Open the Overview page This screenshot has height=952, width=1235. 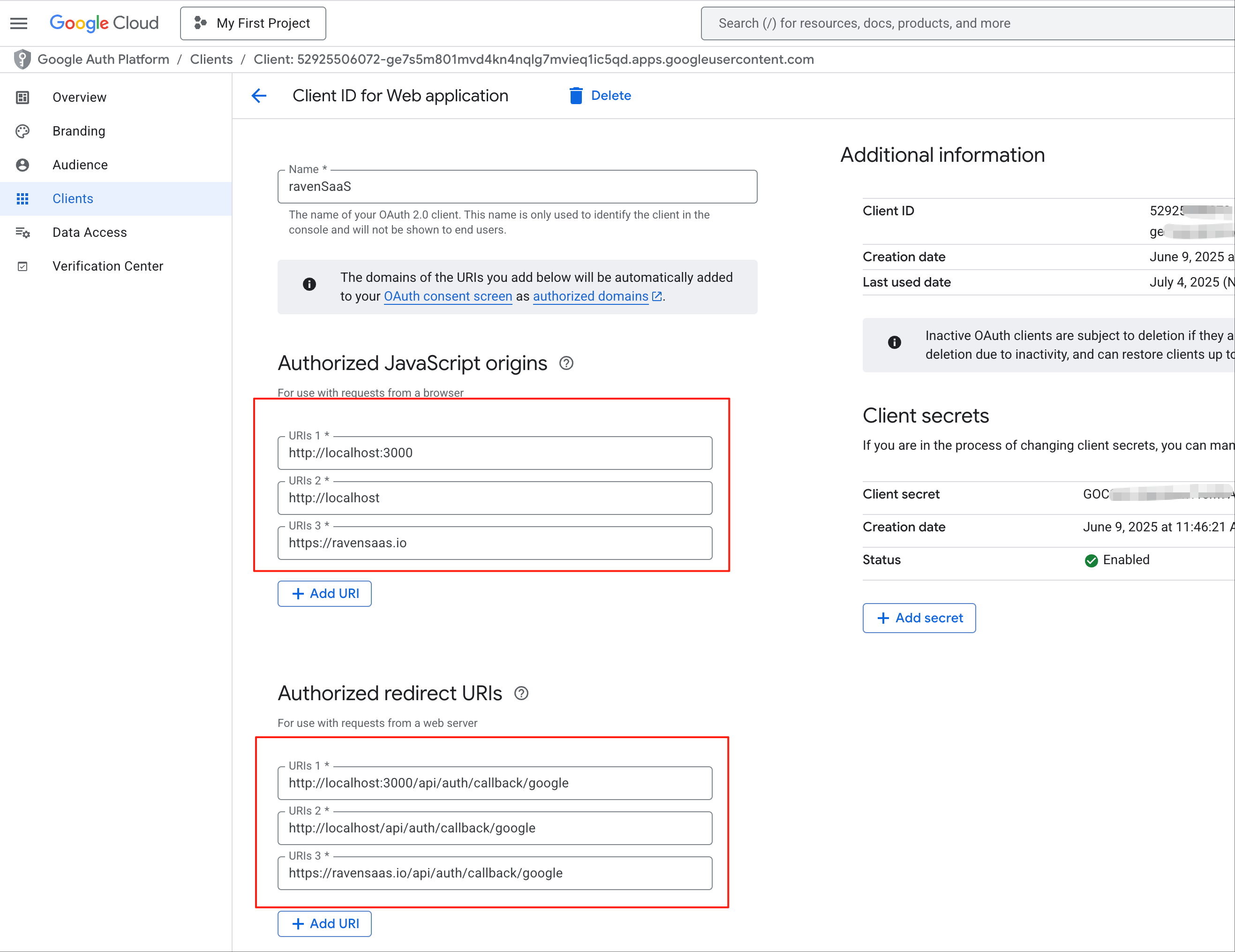(79, 97)
